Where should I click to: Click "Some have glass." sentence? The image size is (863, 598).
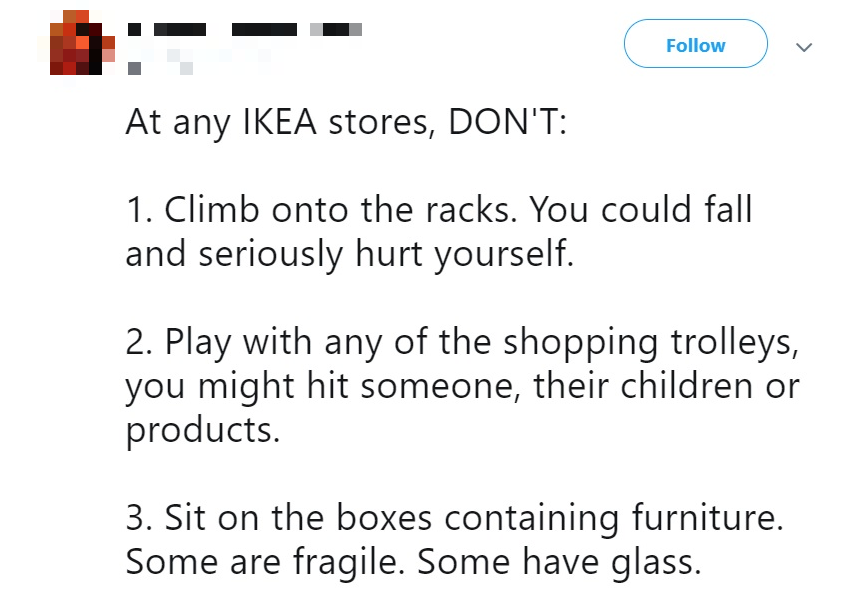click(559, 563)
